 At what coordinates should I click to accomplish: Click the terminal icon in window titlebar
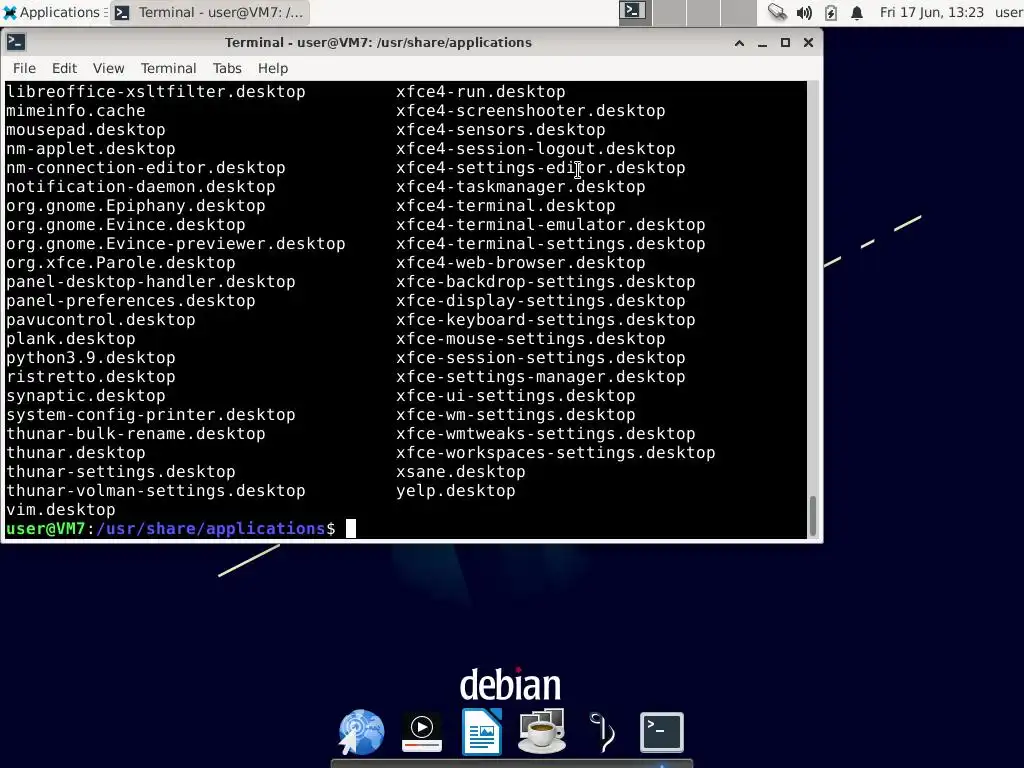click(x=16, y=42)
